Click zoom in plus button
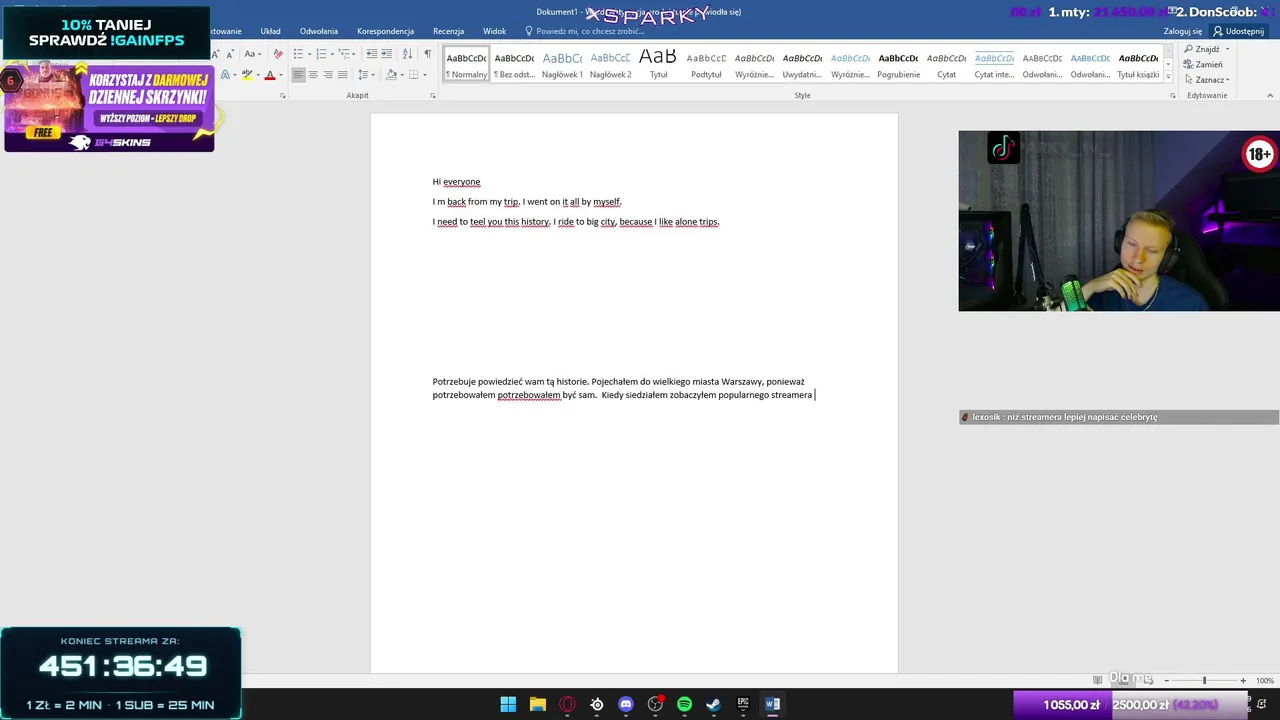This screenshot has height=720, width=1280. (1243, 680)
